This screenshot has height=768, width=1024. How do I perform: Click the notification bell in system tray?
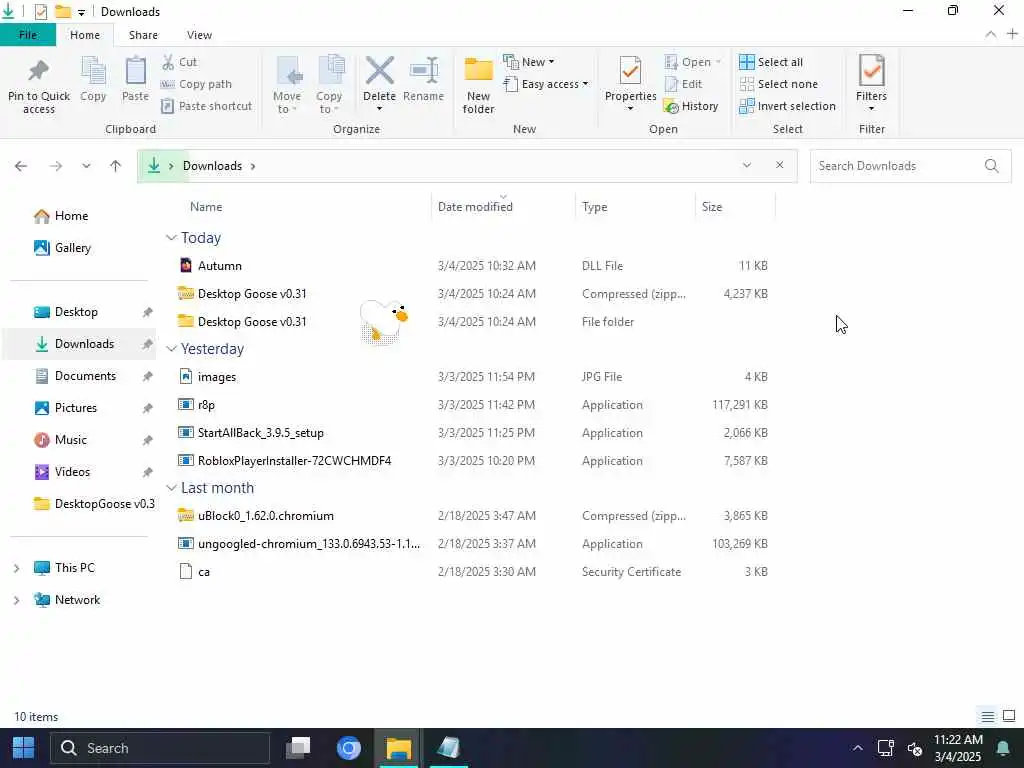click(1002, 748)
